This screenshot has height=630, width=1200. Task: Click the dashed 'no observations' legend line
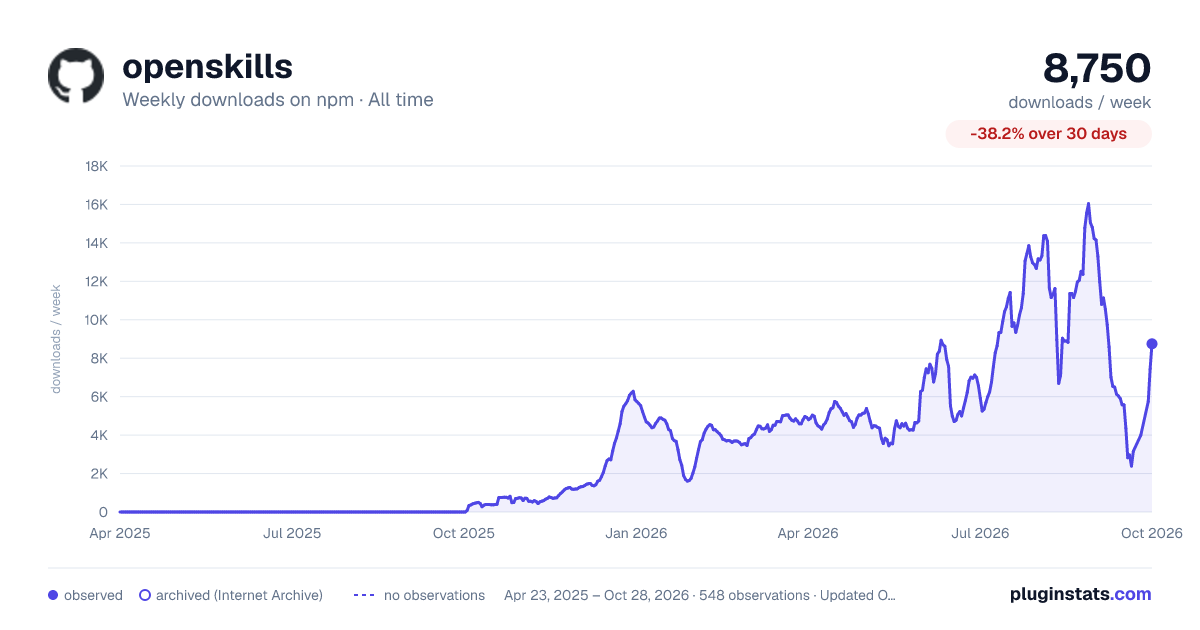click(364, 595)
